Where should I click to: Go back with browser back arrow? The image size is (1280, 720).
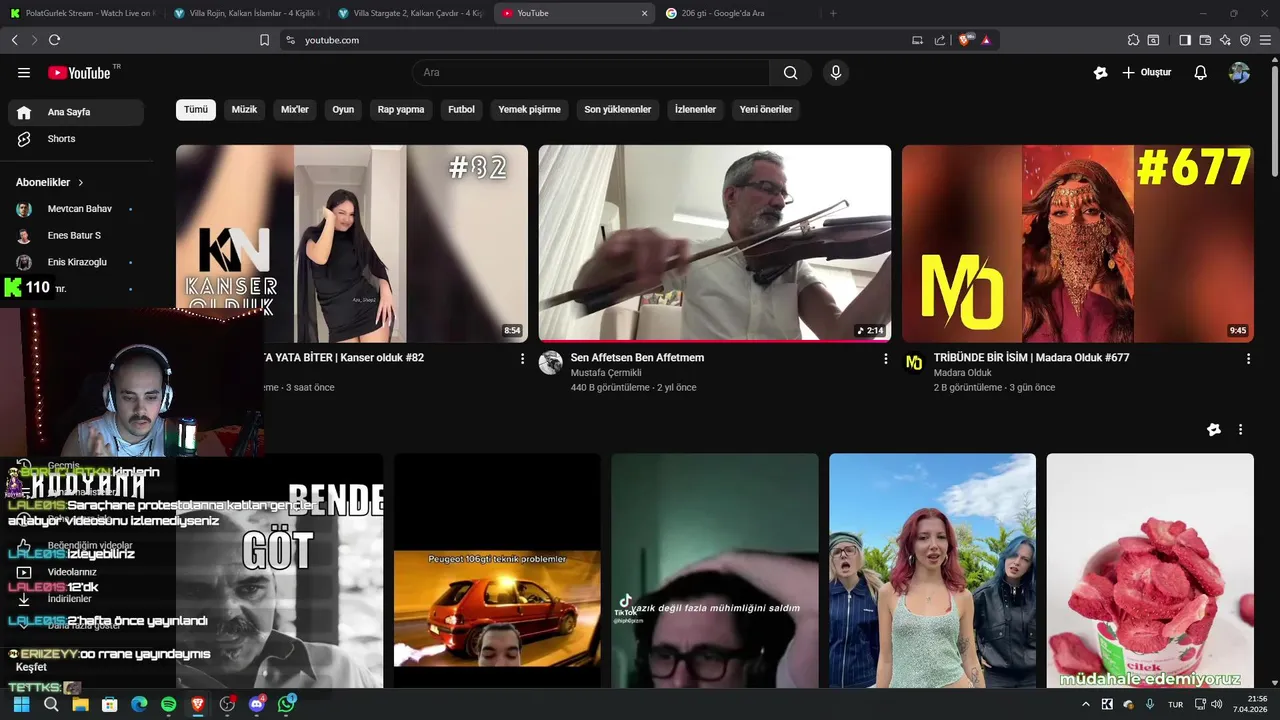click(x=15, y=40)
